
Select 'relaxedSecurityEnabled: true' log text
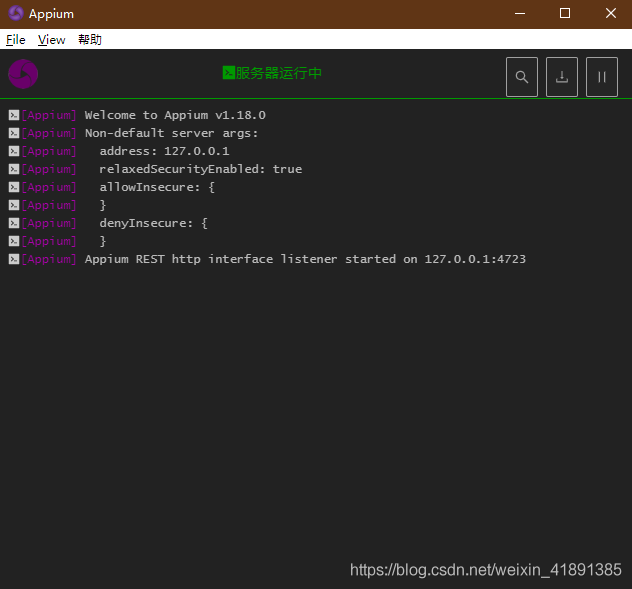point(200,169)
